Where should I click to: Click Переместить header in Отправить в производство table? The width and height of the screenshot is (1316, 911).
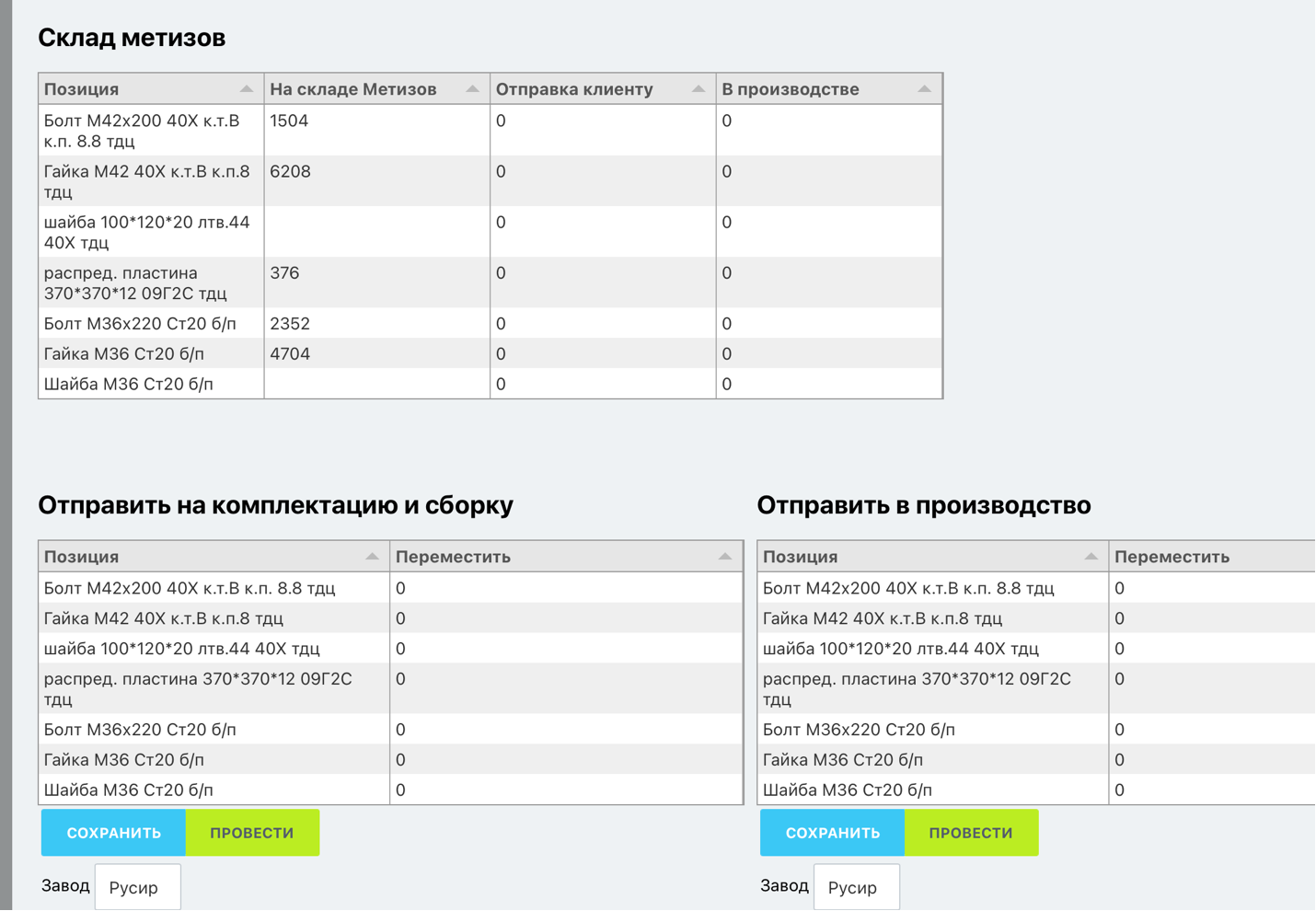click(x=1172, y=557)
